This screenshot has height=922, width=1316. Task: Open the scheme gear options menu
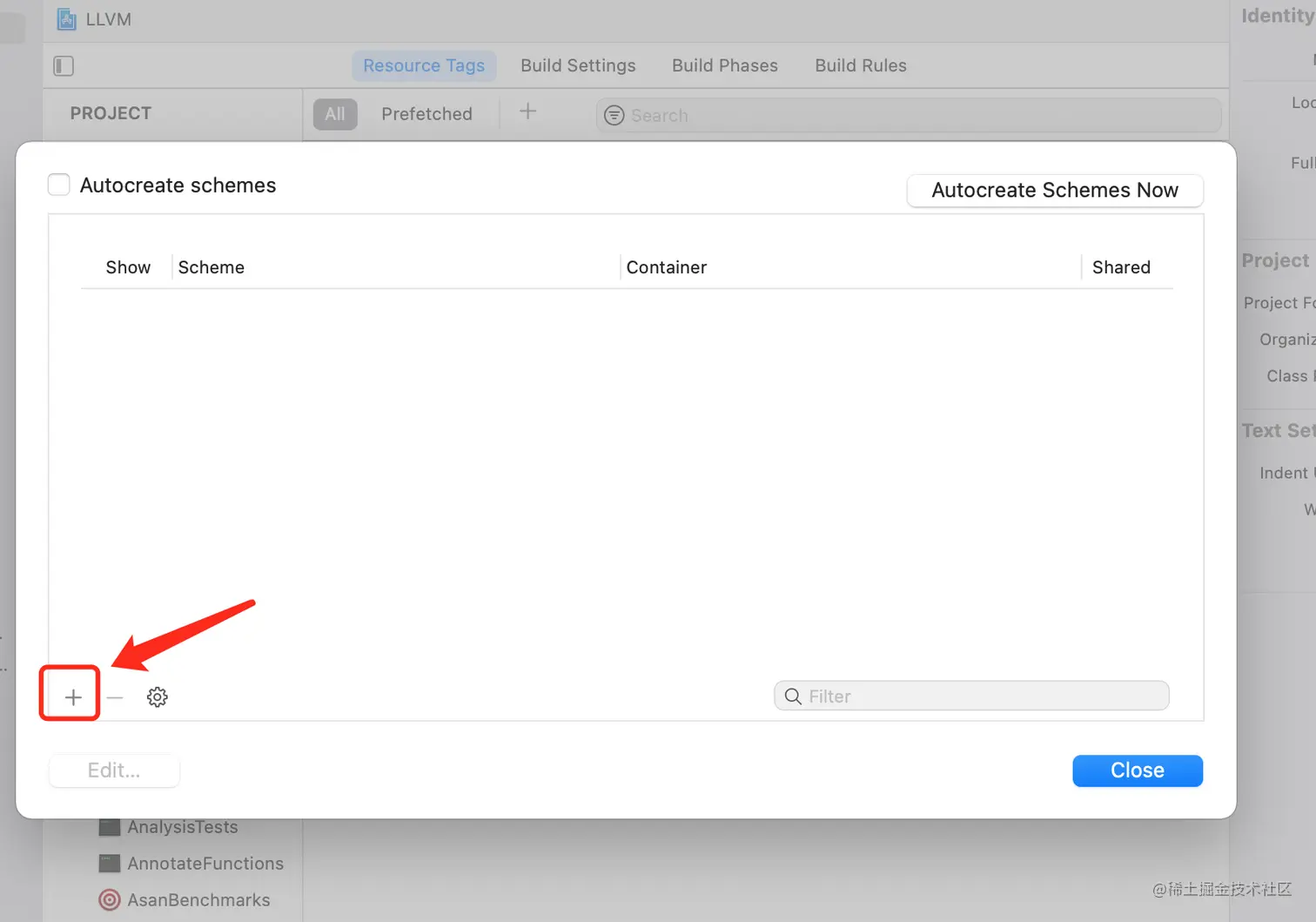coord(158,697)
